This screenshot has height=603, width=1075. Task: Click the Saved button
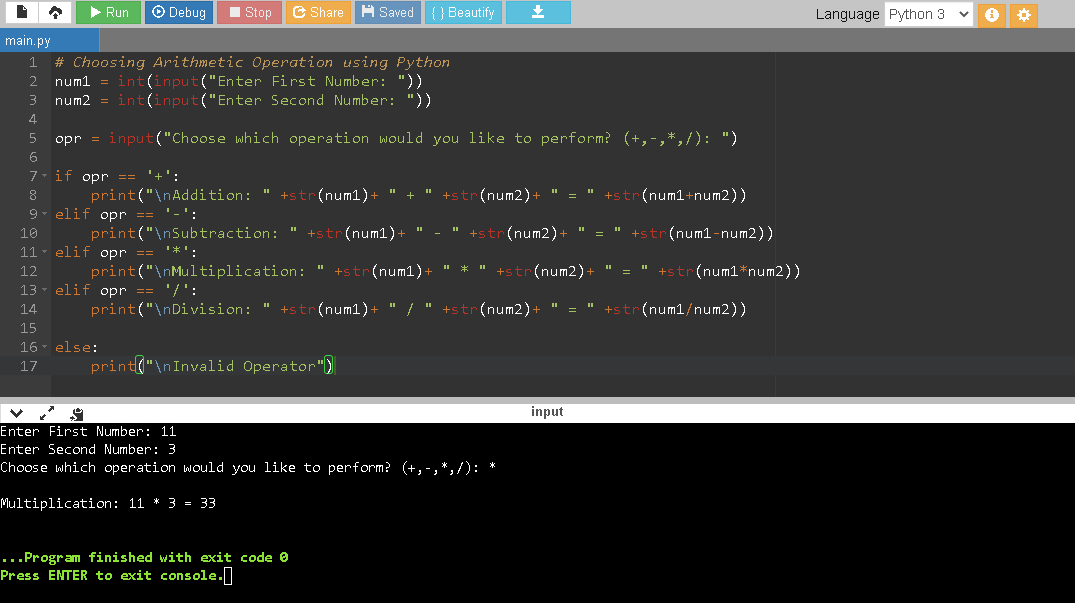click(x=387, y=12)
